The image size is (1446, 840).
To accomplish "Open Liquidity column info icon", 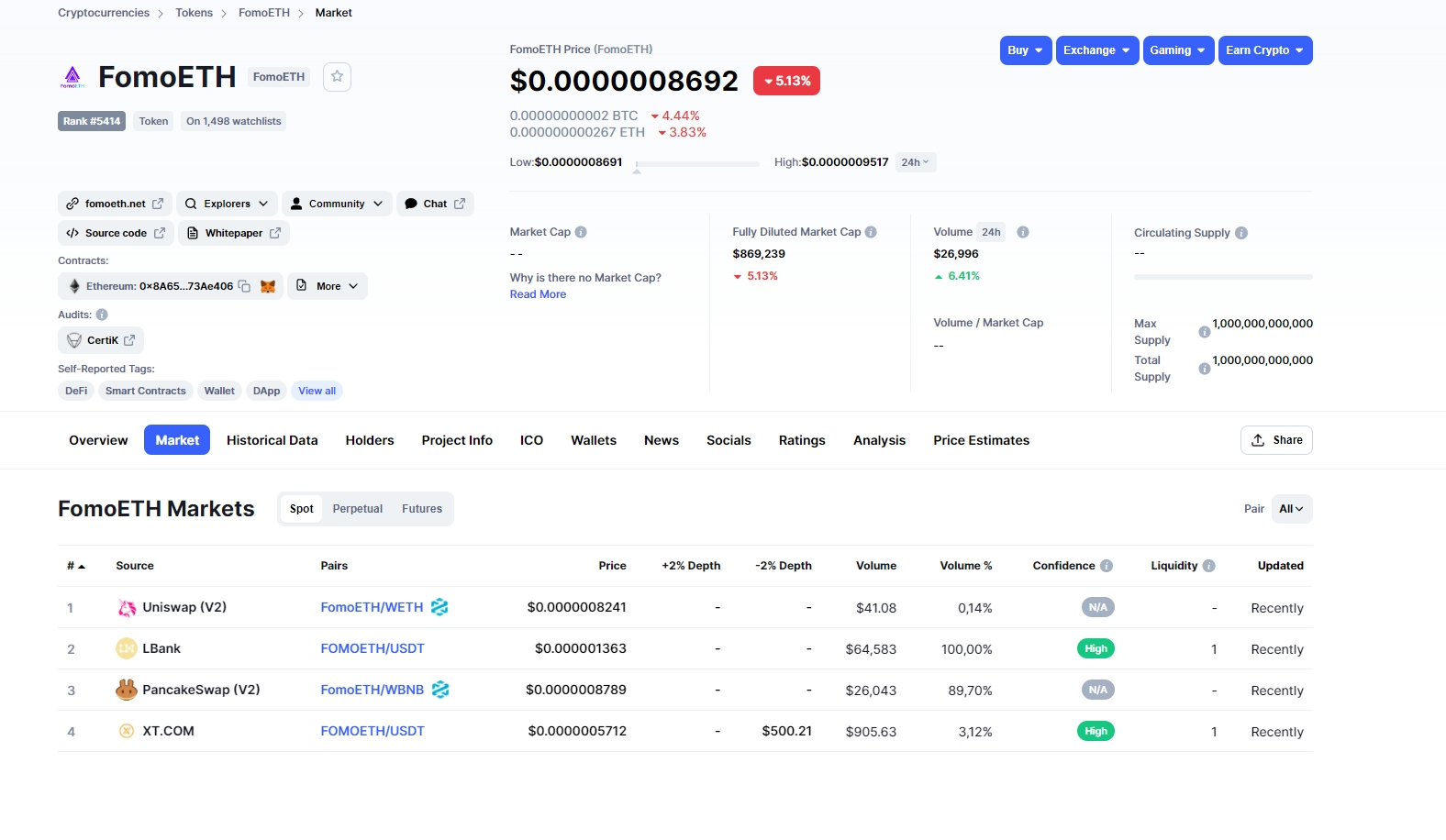I will tap(1209, 566).
